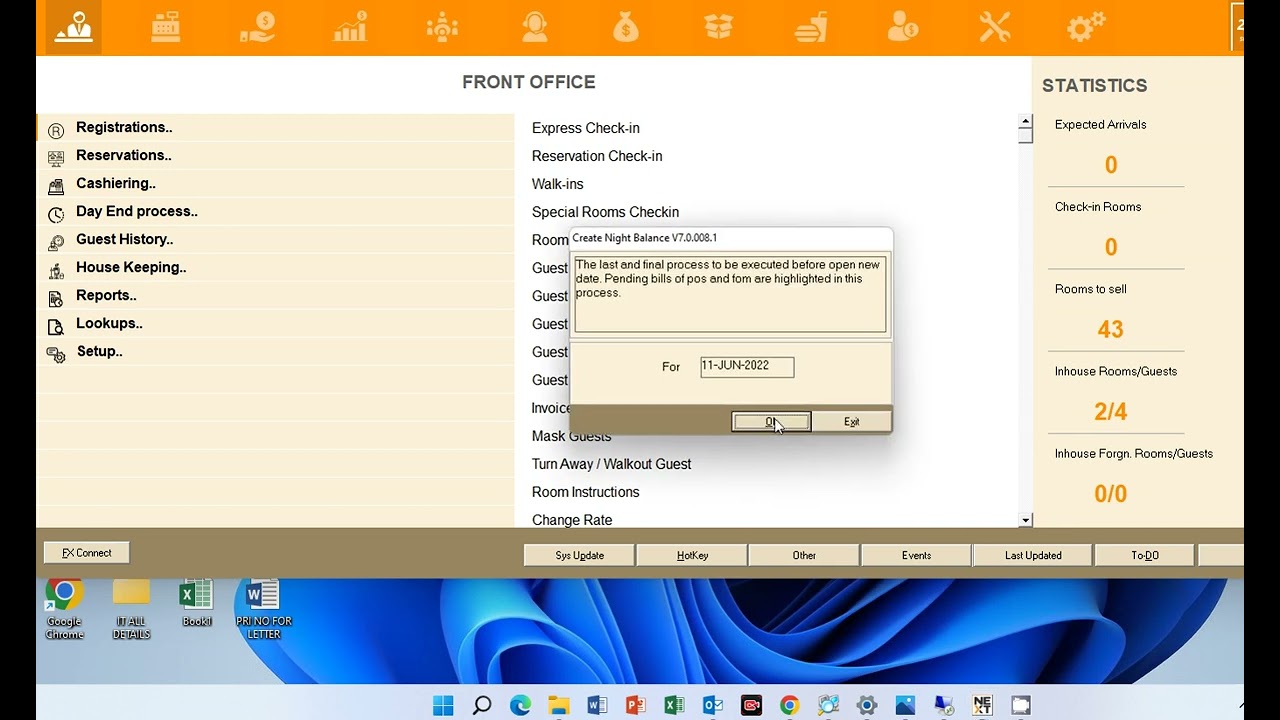Viewport: 1280px width, 720px height.
Task: Click the Lookups magnifier icon
Action: click(x=56, y=326)
